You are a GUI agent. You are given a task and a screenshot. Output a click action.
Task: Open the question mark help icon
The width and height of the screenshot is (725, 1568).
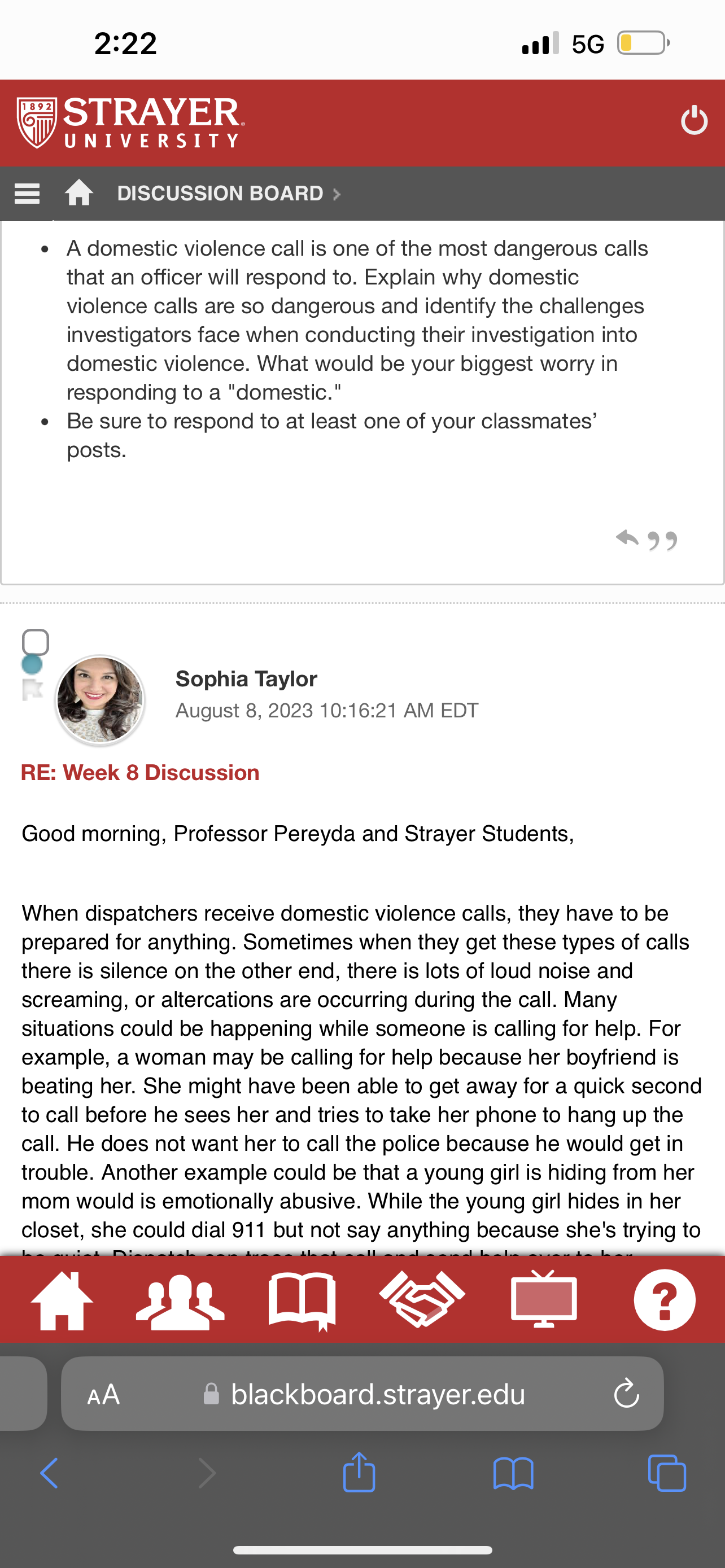click(665, 1299)
